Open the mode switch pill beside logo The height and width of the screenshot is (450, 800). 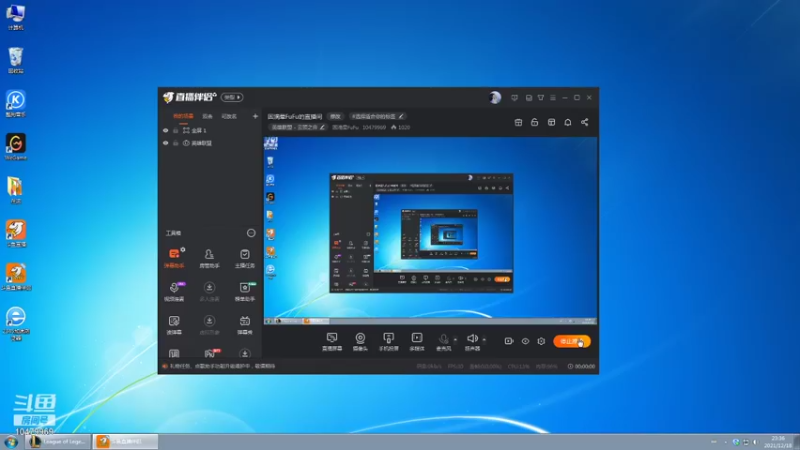click(232, 97)
